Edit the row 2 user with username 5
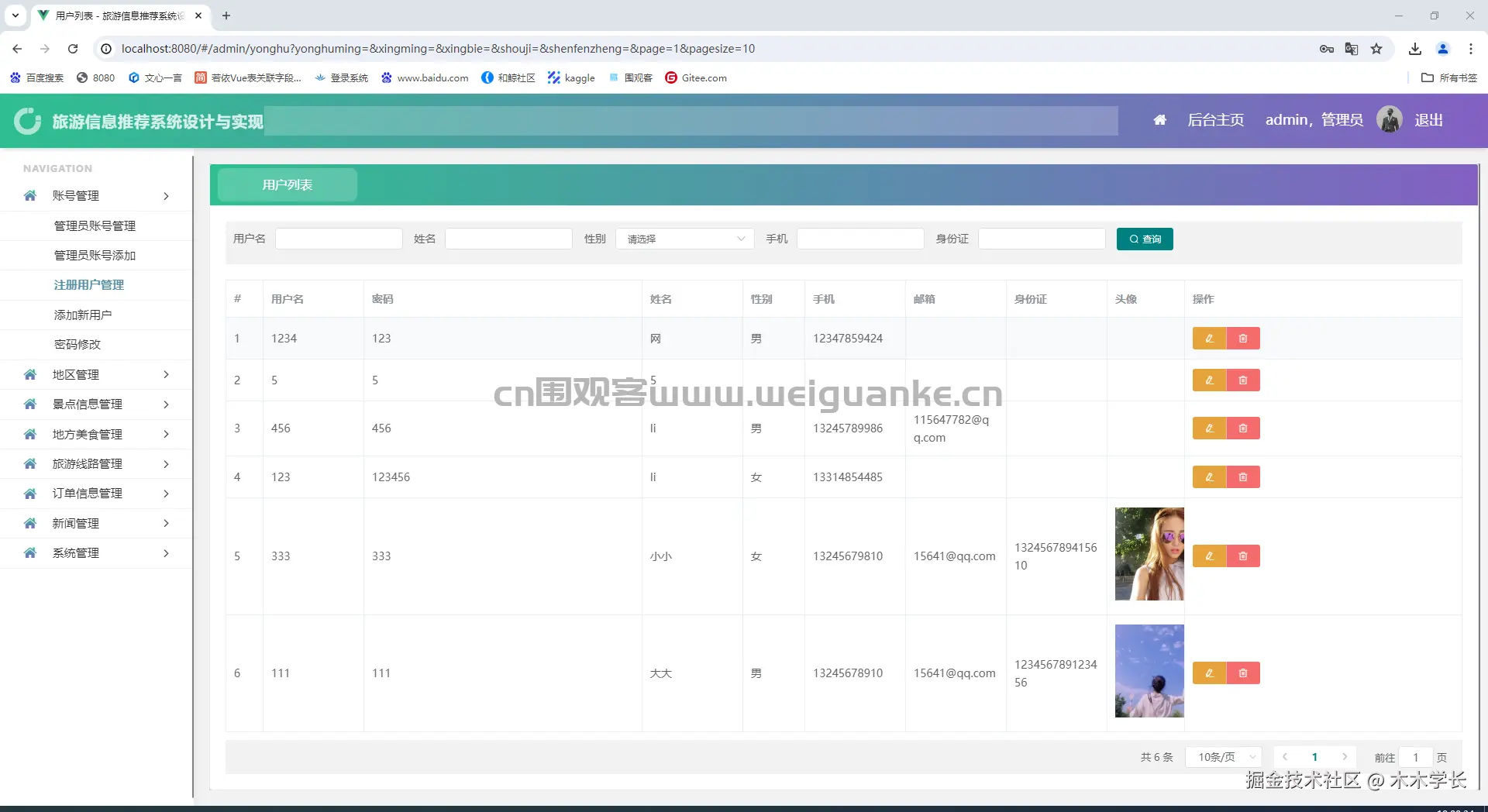The width and height of the screenshot is (1488, 812). click(x=1209, y=380)
